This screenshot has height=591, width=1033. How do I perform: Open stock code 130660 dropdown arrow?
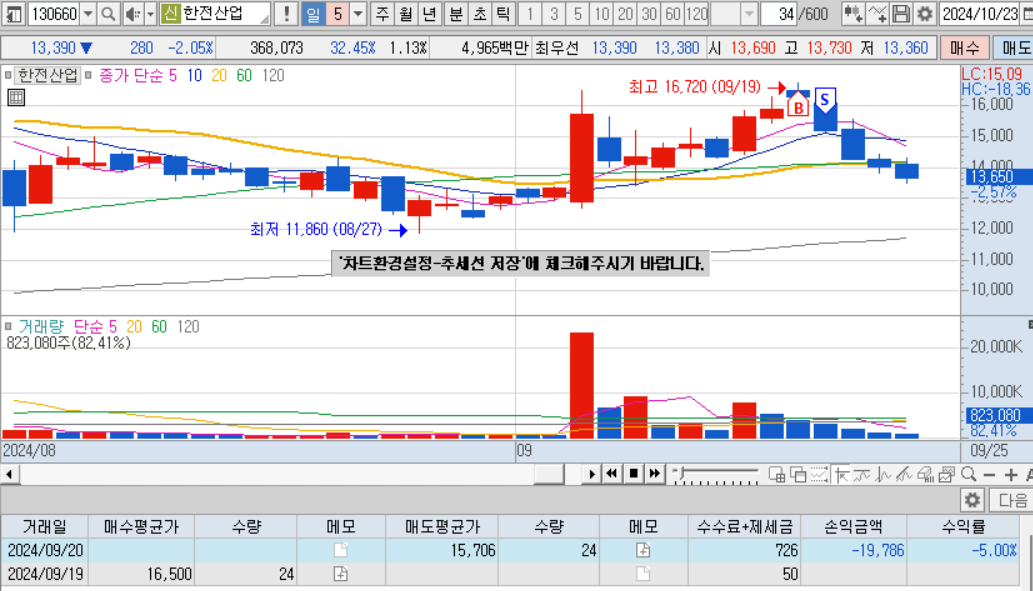pos(88,14)
